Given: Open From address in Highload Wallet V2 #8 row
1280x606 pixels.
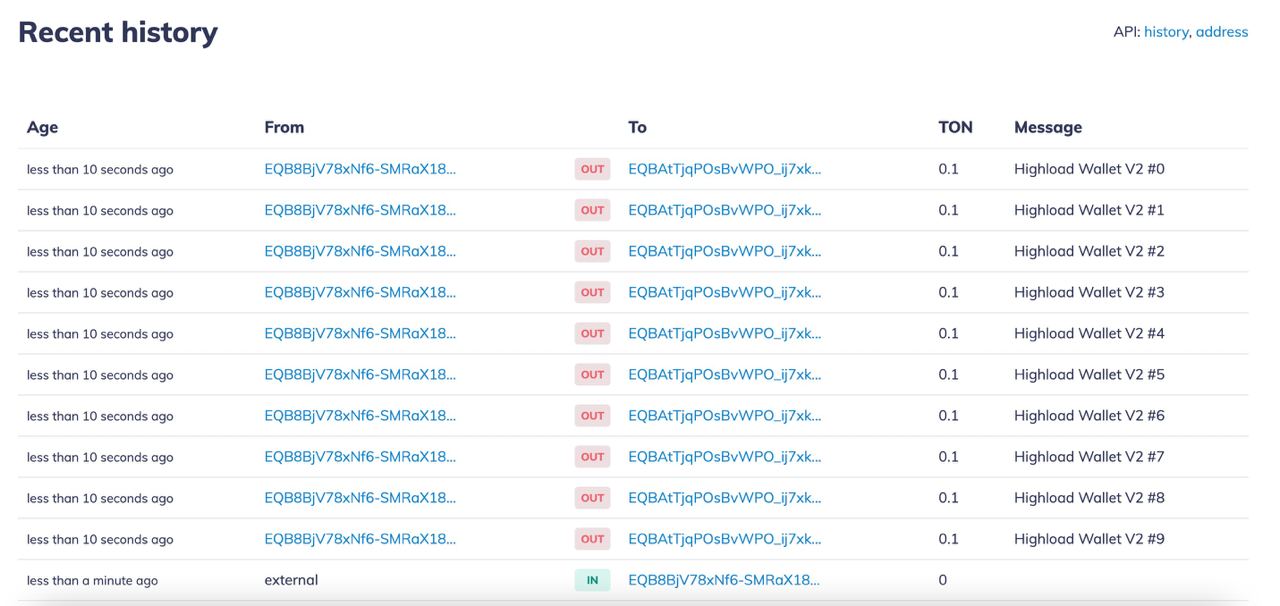Looking at the screenshot, I should coord(360,497).
